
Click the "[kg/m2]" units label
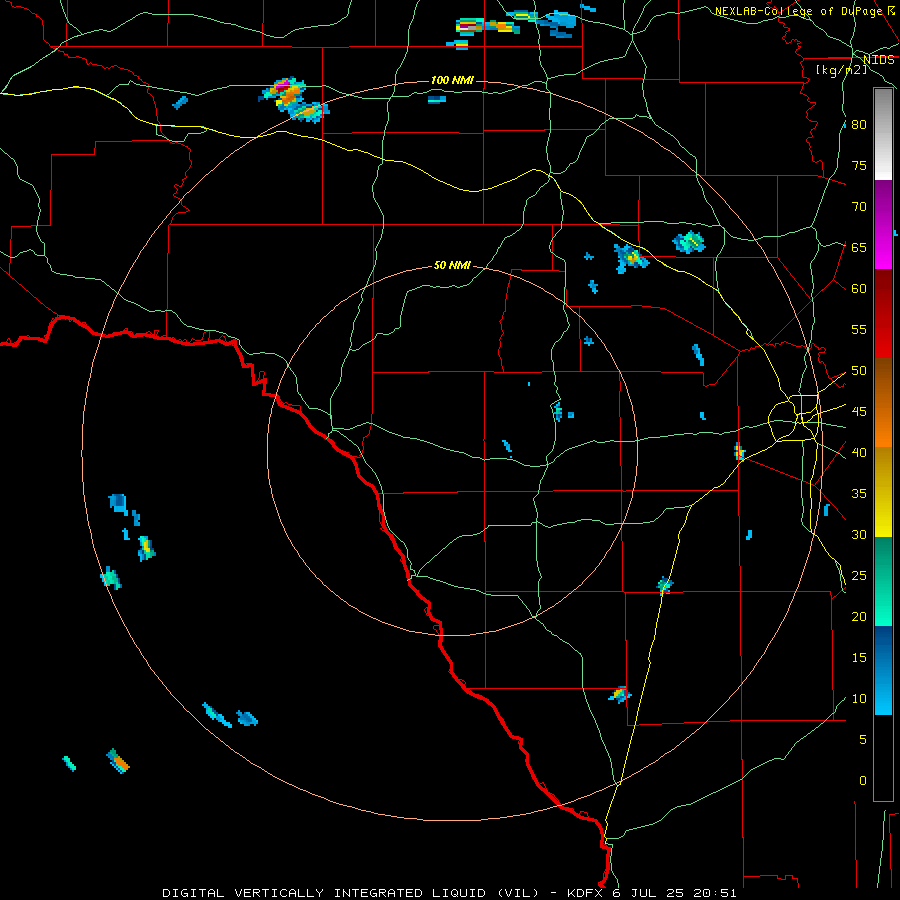841,70
